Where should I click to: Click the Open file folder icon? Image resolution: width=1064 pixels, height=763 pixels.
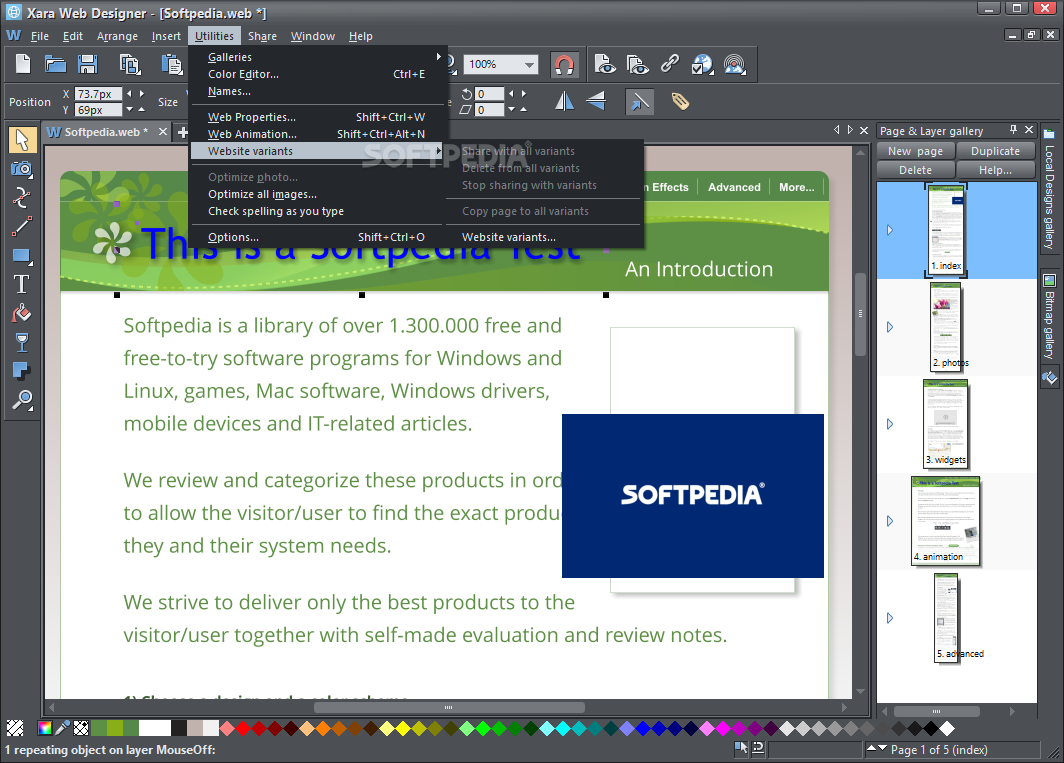pos(56,64)
